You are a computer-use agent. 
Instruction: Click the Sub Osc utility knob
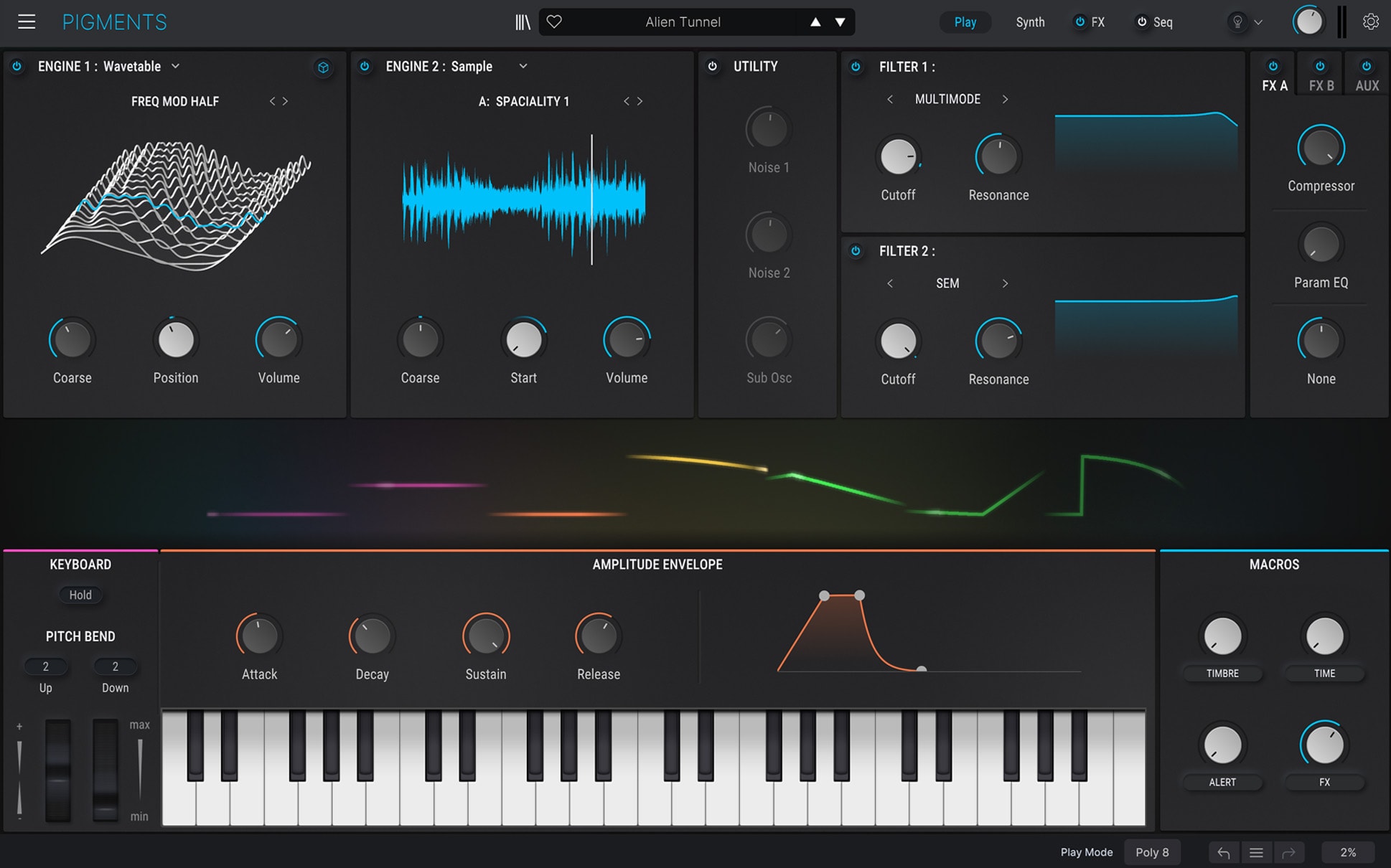point(769,339)
